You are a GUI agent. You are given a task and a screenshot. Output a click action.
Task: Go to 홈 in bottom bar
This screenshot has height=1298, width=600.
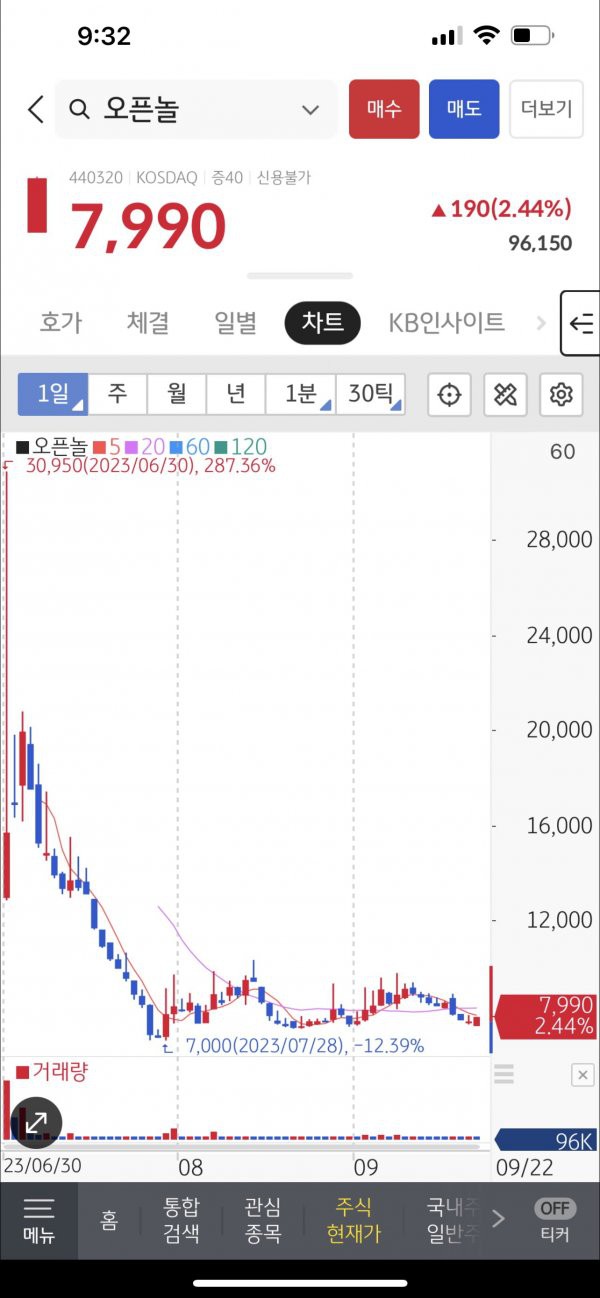point(109,1220)
